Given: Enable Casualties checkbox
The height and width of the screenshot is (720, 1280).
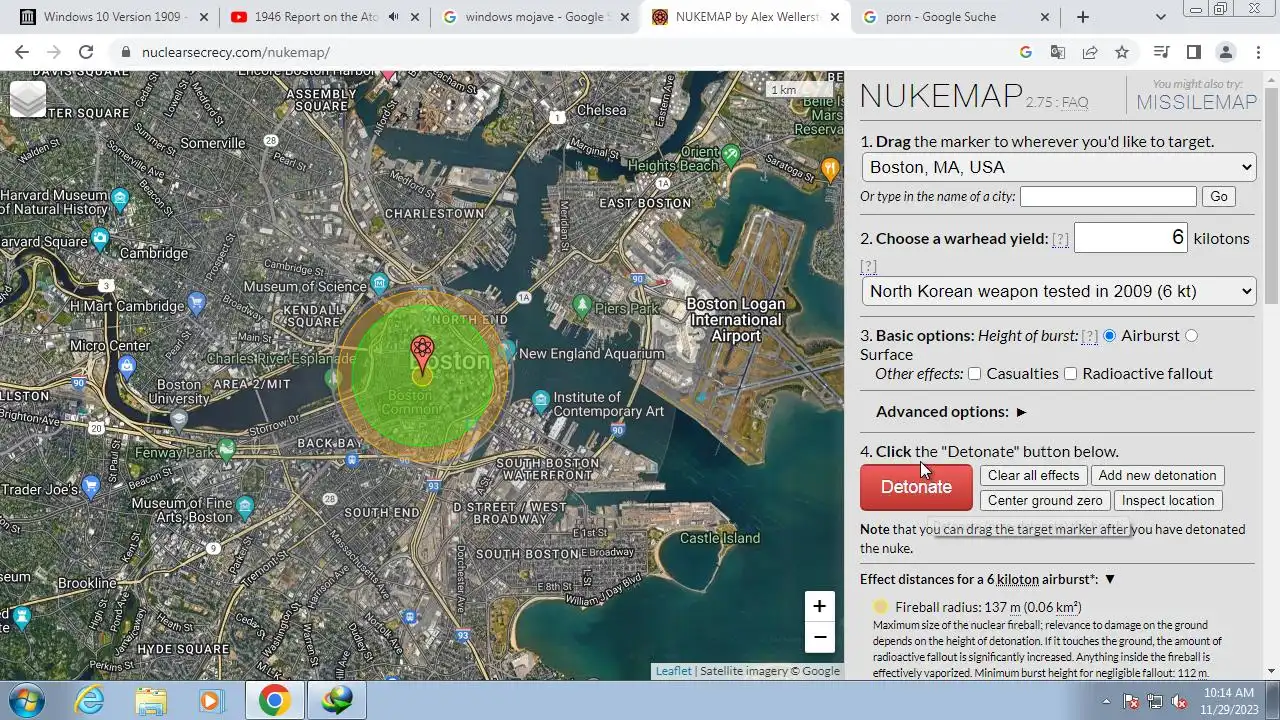Looking at the screenshot, I should [x=975, y=374].
